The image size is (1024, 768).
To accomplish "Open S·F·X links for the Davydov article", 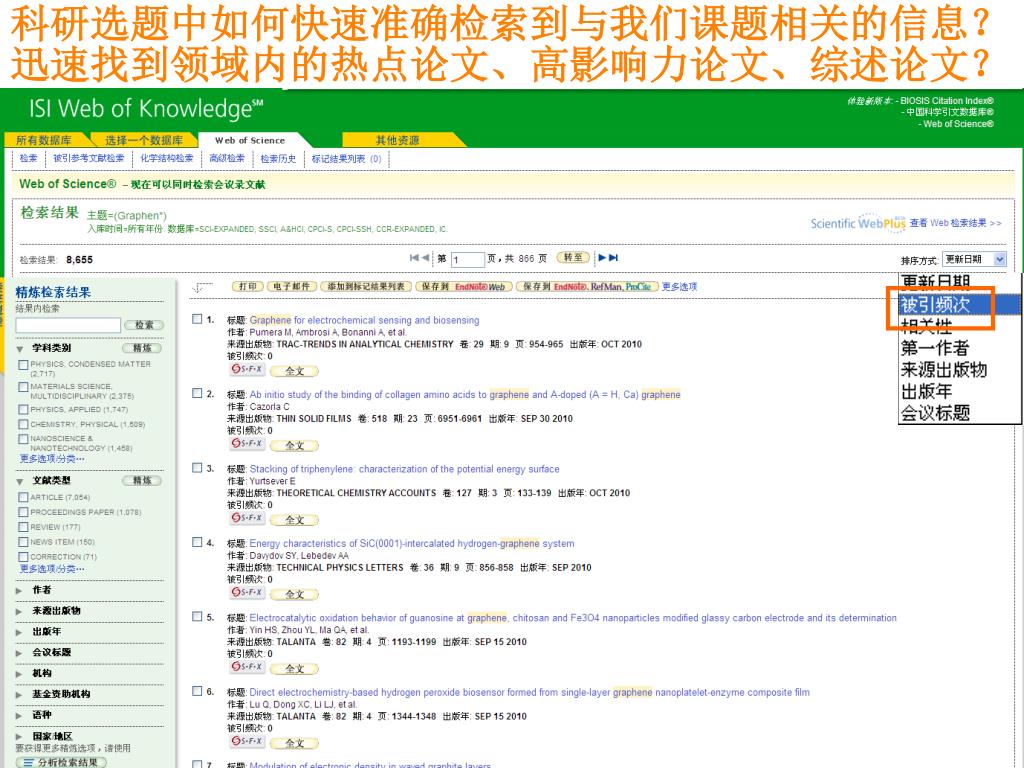I will pos(247,593).
